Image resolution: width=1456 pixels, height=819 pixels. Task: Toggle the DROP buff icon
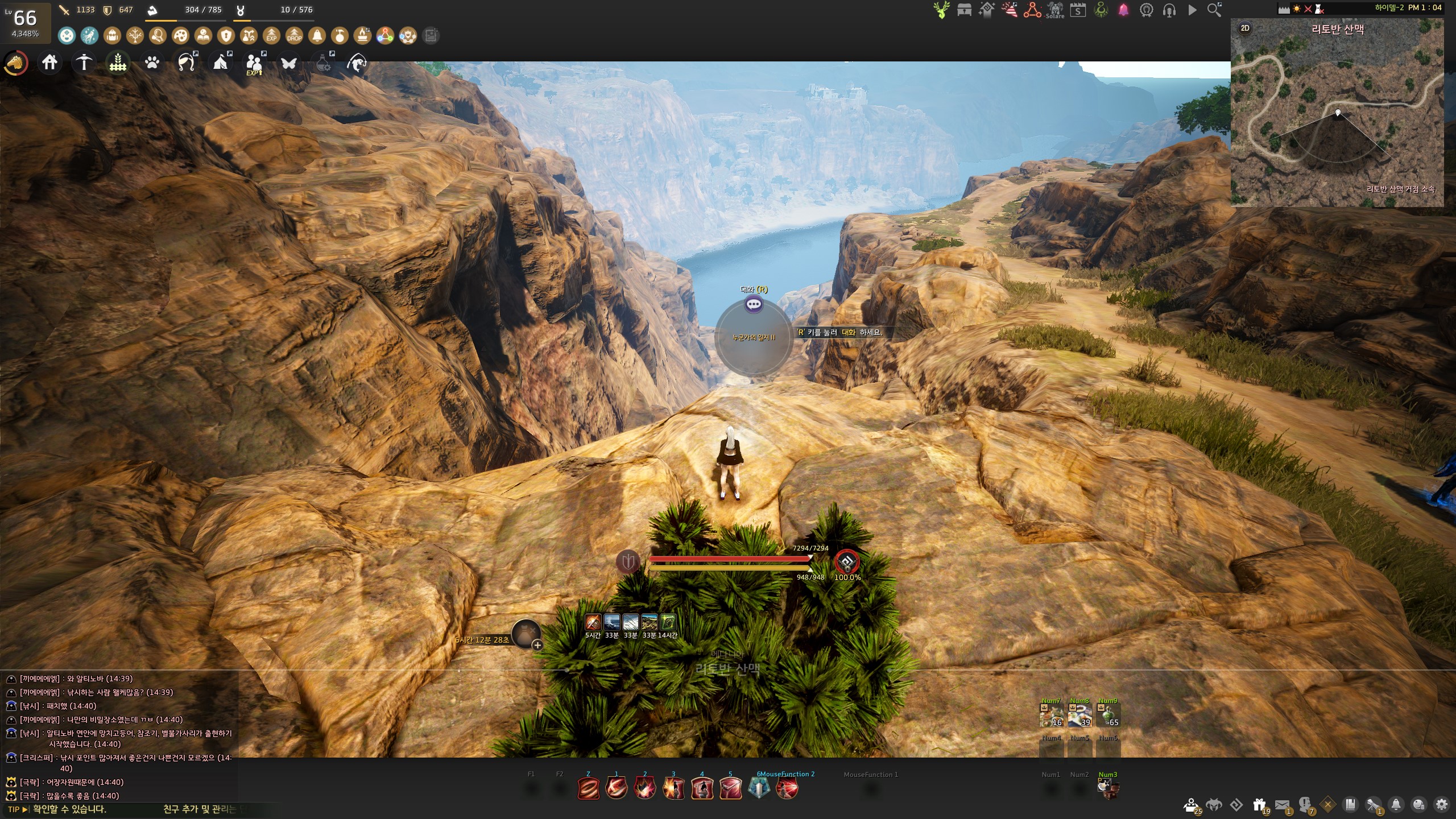click(x=294, y=36)
